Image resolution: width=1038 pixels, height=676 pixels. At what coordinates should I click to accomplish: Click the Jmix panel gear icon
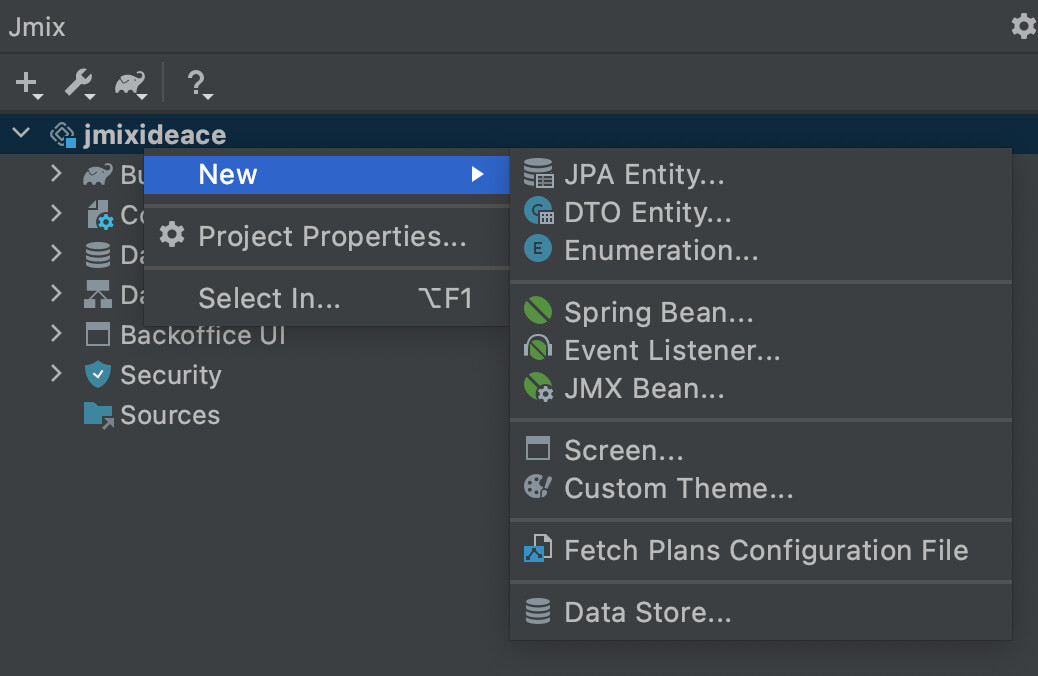click(1023, 26)
